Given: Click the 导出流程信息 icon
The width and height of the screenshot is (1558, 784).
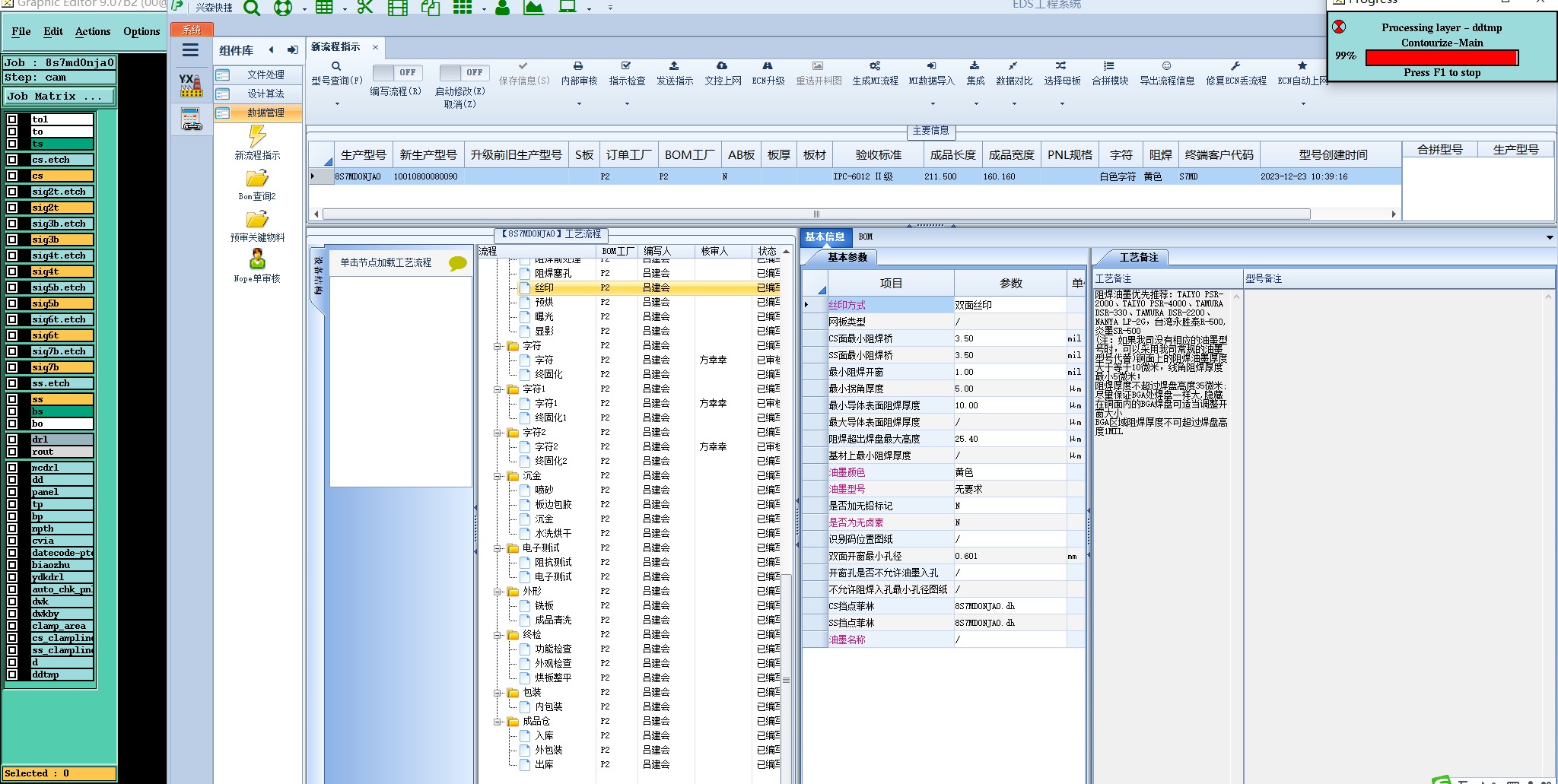Looking at the screenshot, I should tap(1166, 66).
